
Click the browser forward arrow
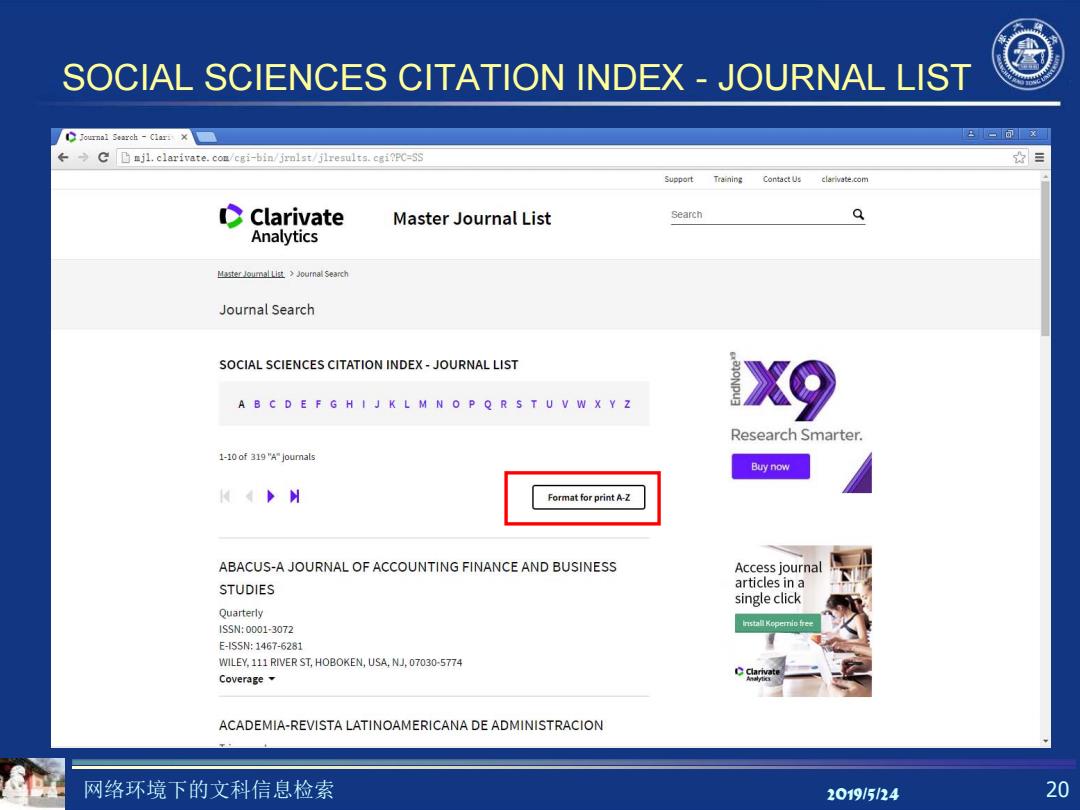pos(83,158)
